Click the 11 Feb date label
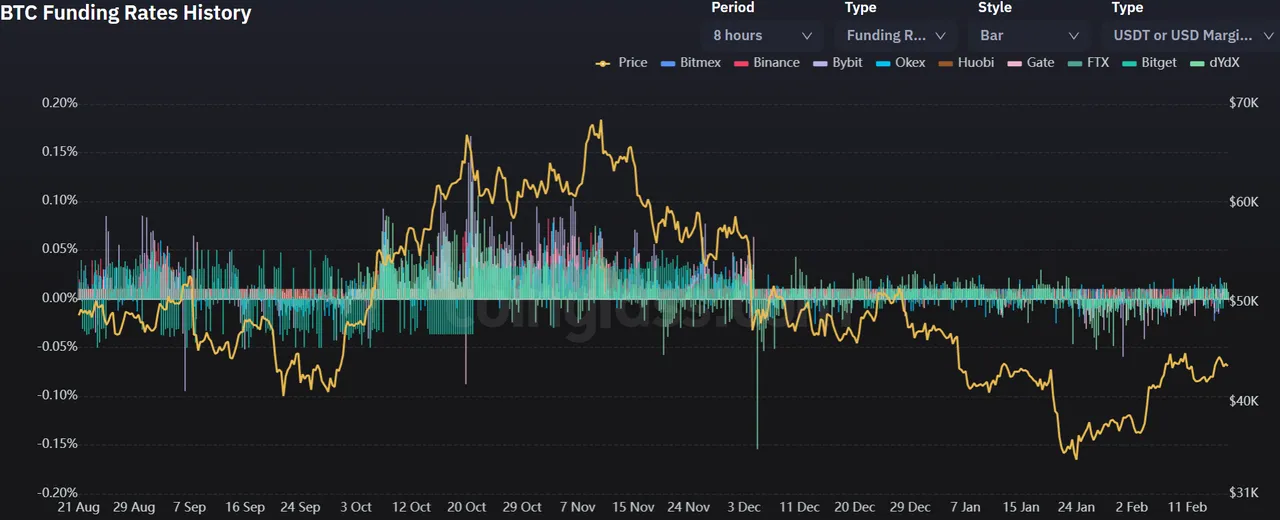The height and width of the screenshot is (520, 1280). [1186, 508]
